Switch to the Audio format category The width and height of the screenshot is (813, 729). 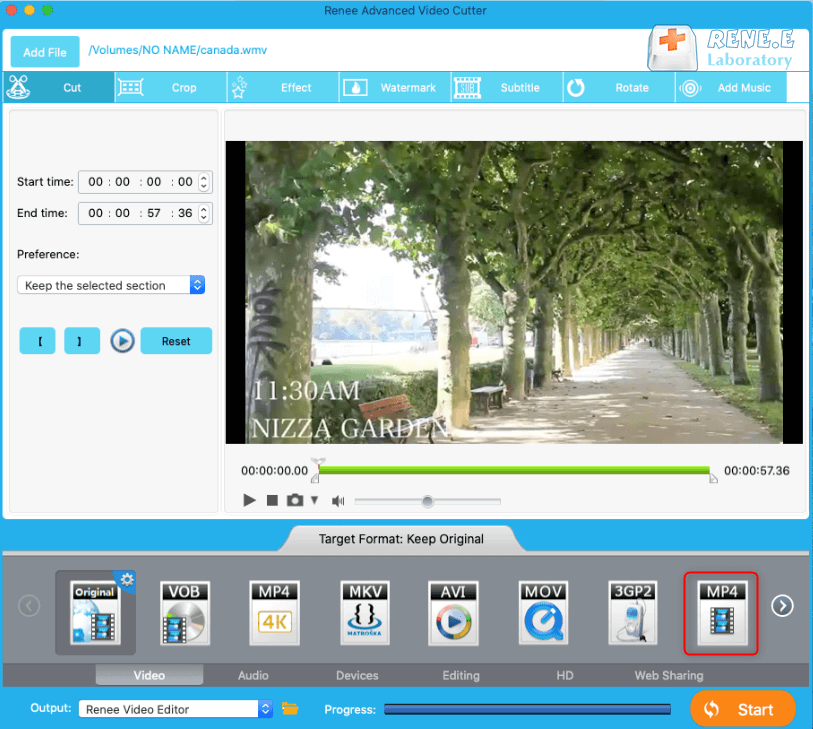click(253, 675)
